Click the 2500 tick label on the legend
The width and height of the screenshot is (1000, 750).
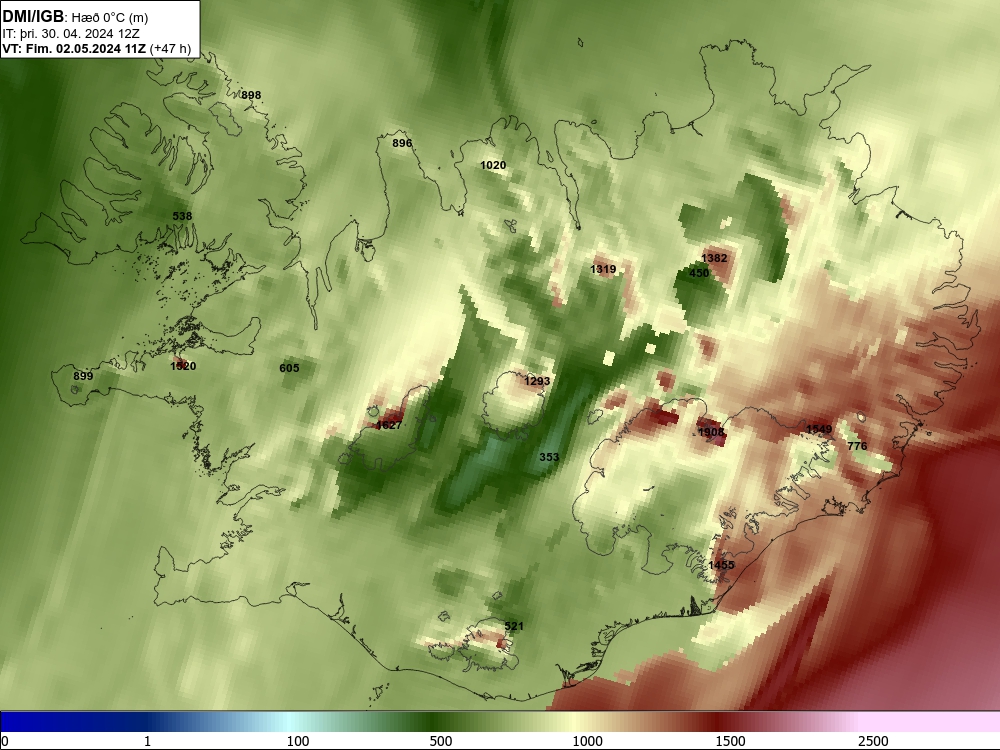pos(873,741)
